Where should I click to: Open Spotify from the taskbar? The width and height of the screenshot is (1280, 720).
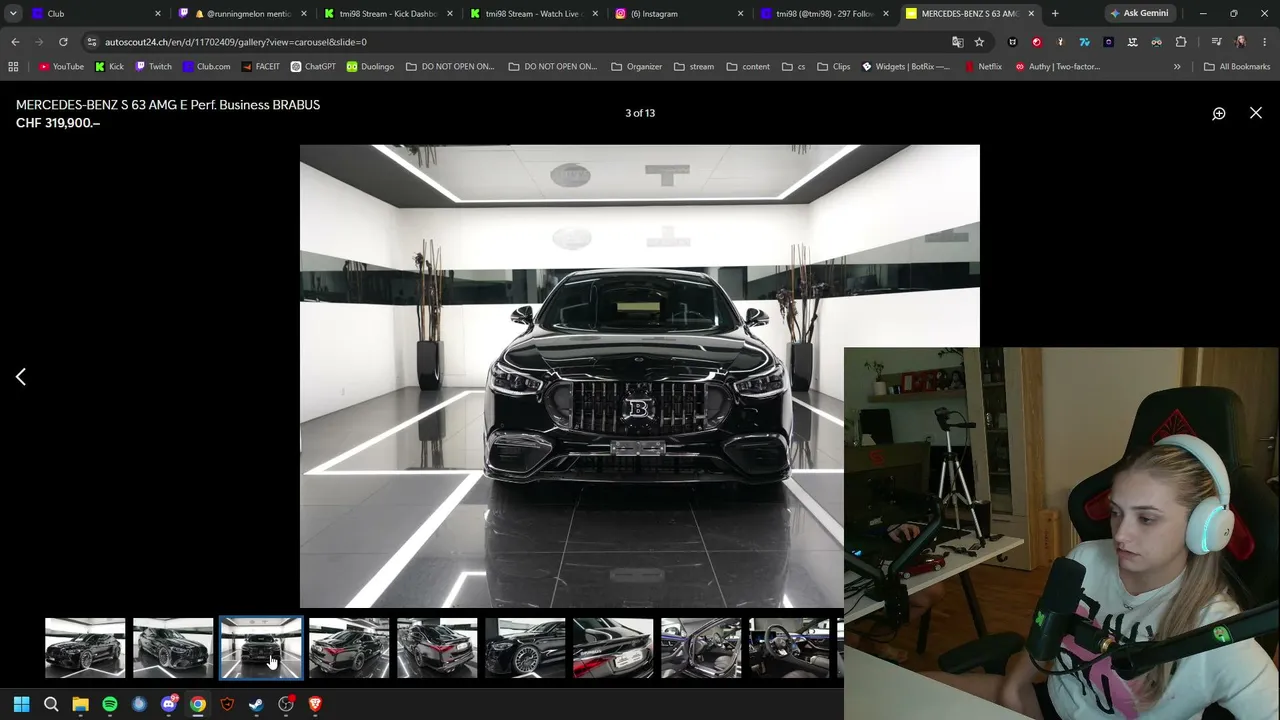pos(110,704)
